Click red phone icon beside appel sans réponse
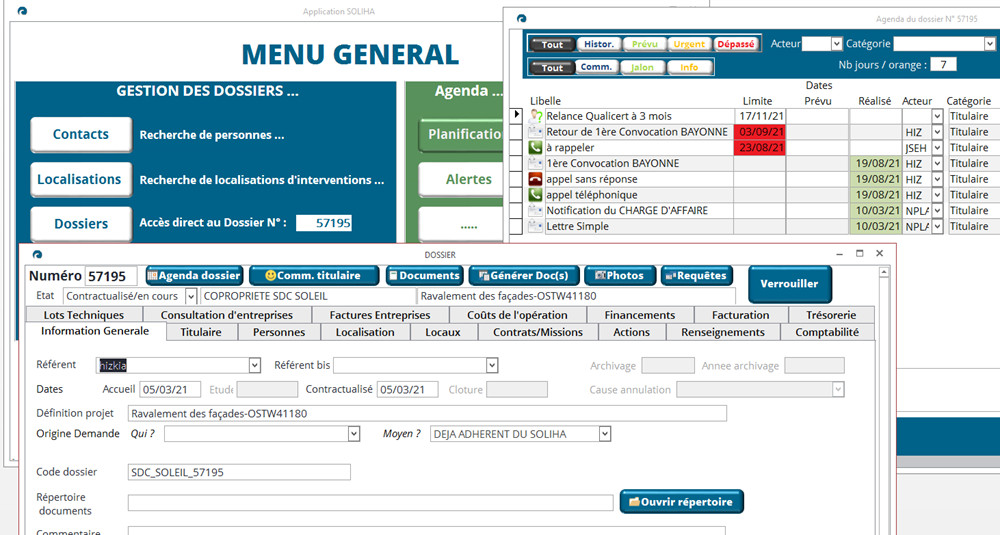1000x535 pixels. 535,179
